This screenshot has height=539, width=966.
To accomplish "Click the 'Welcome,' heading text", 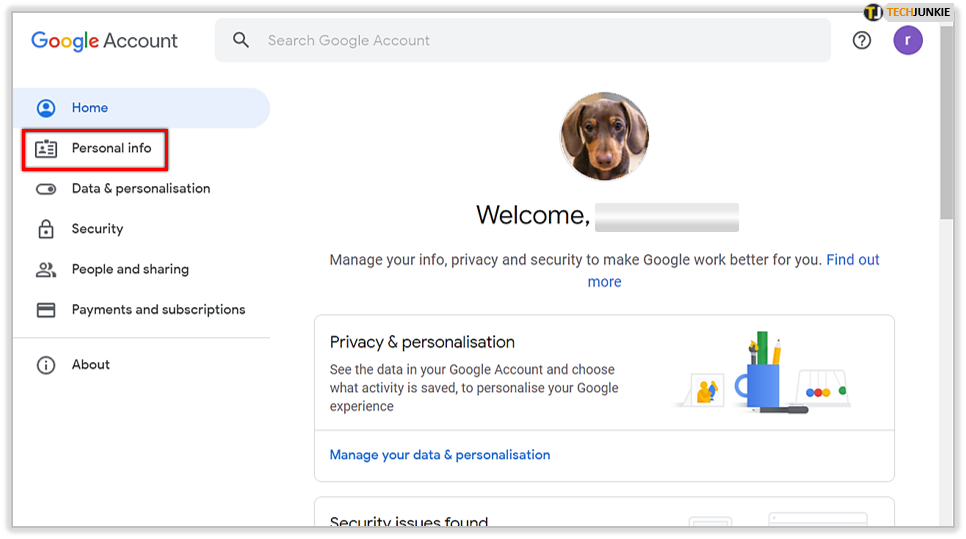I will [x=533, y=215].
